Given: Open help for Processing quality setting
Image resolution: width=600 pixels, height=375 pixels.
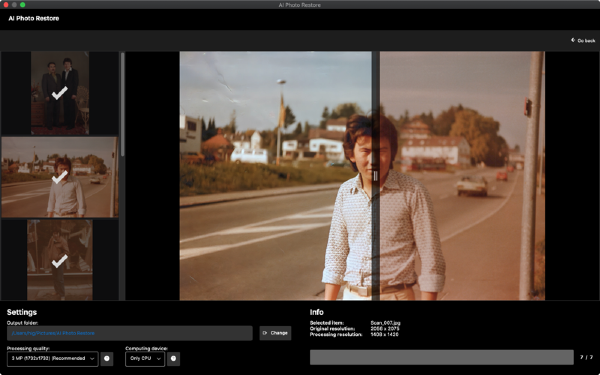Looking at the screenshot, I should point(107,359).
